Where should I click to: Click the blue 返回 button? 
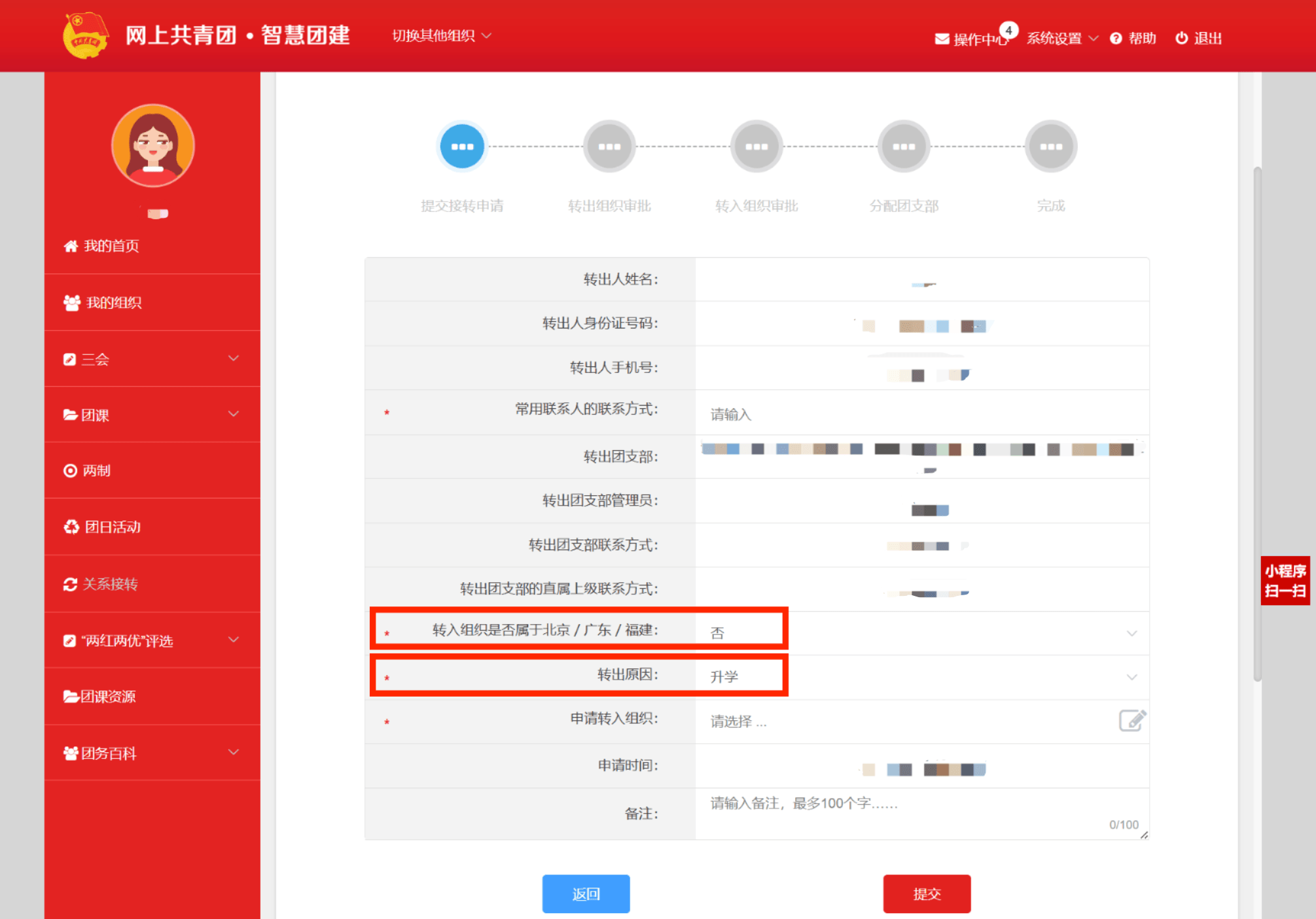coord(586,893)
